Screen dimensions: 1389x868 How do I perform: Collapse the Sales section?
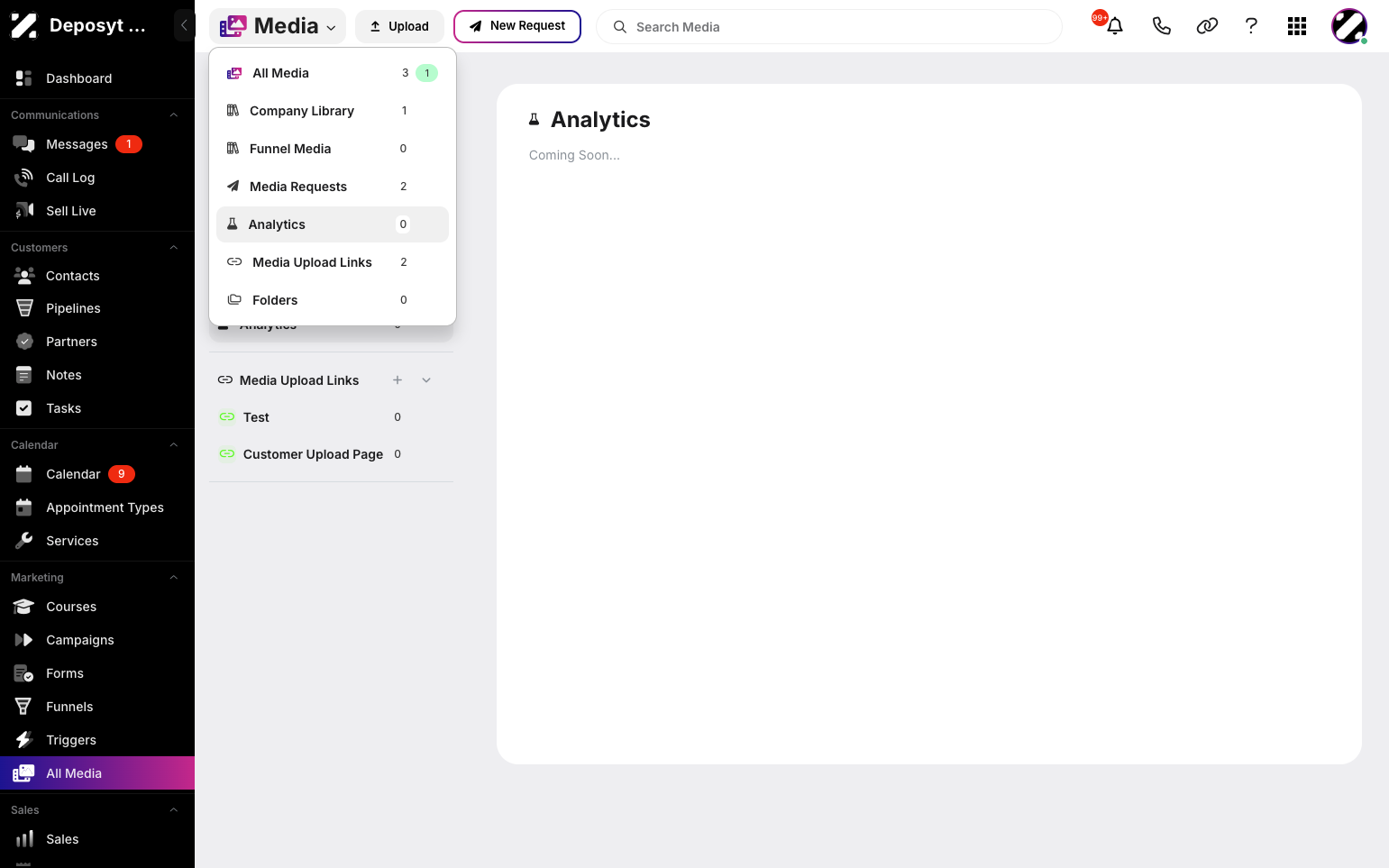(x=174, y=810)
